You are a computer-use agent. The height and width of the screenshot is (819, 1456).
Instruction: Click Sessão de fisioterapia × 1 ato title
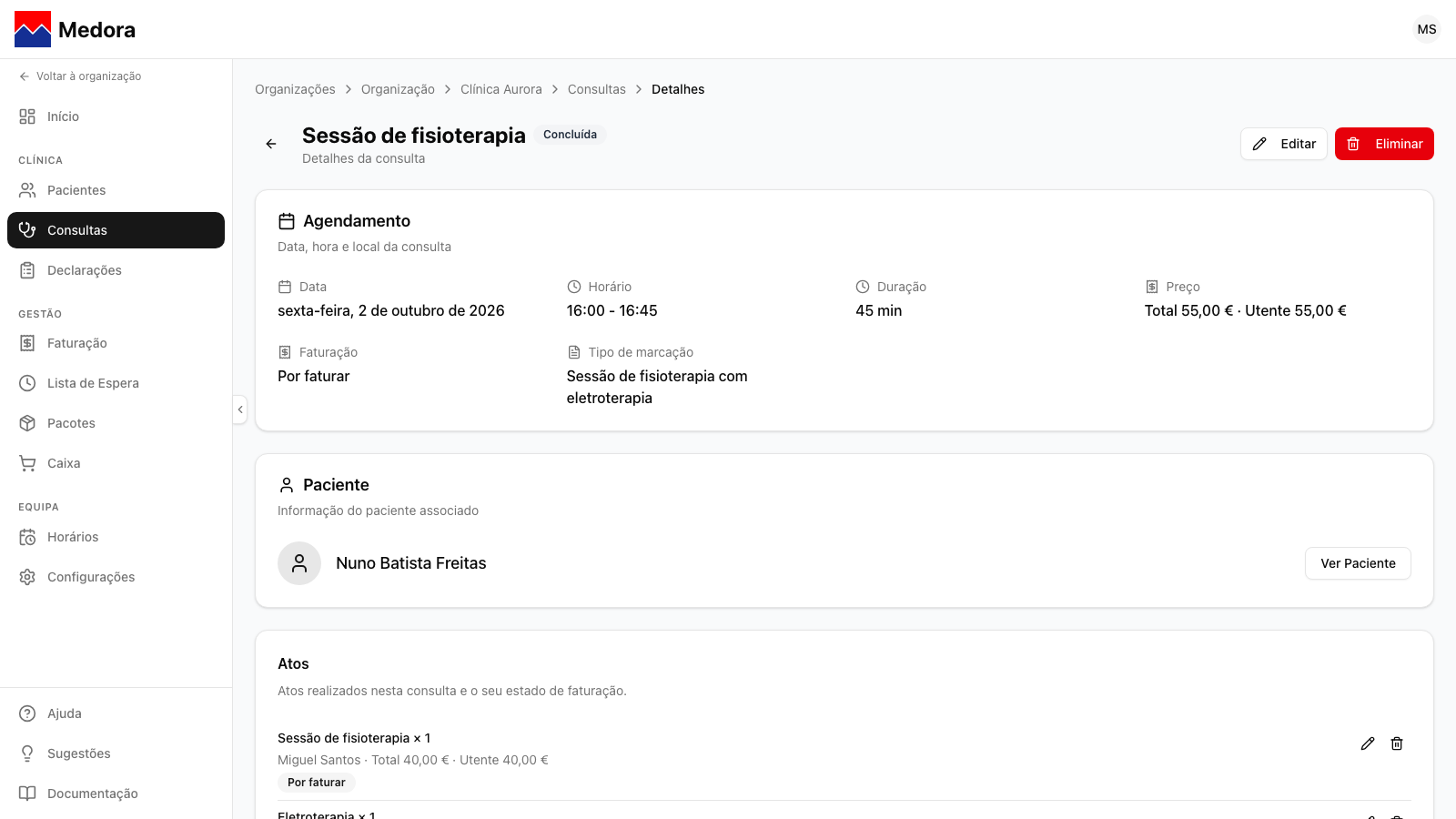pos(354,738)
